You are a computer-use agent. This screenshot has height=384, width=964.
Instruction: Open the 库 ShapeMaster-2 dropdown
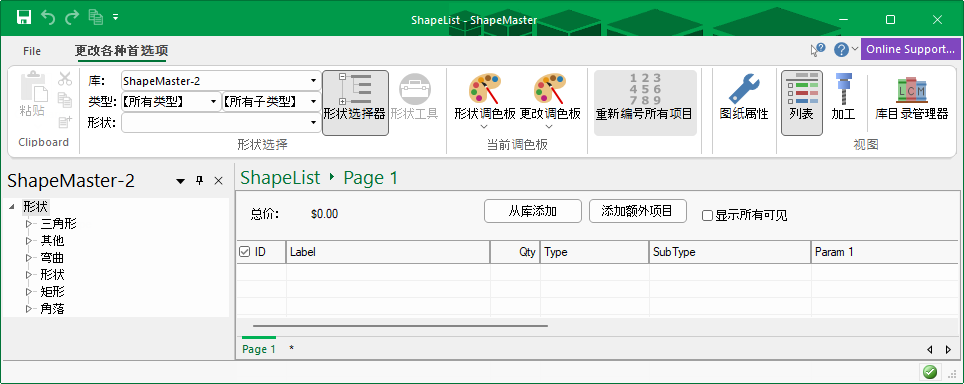pyautogui.click(x=314, y=80)
